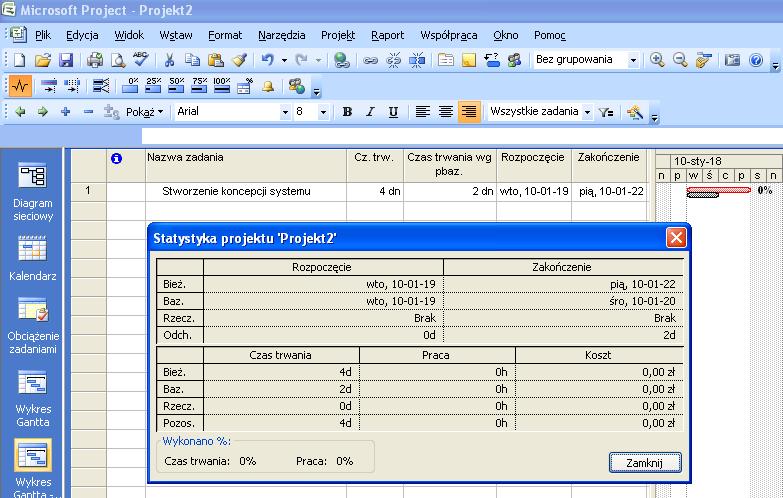Align text to the left
Screen dimensions: 783x498
pos(422,112)
